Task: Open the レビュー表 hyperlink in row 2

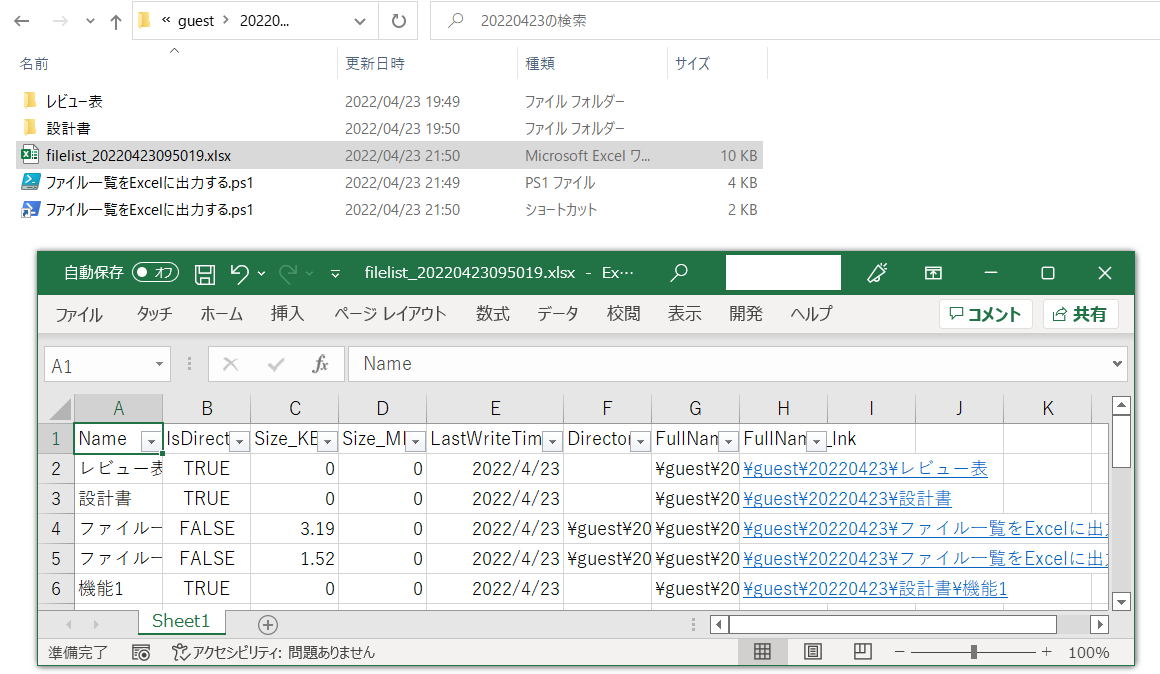Action: [x=865, y=468]
